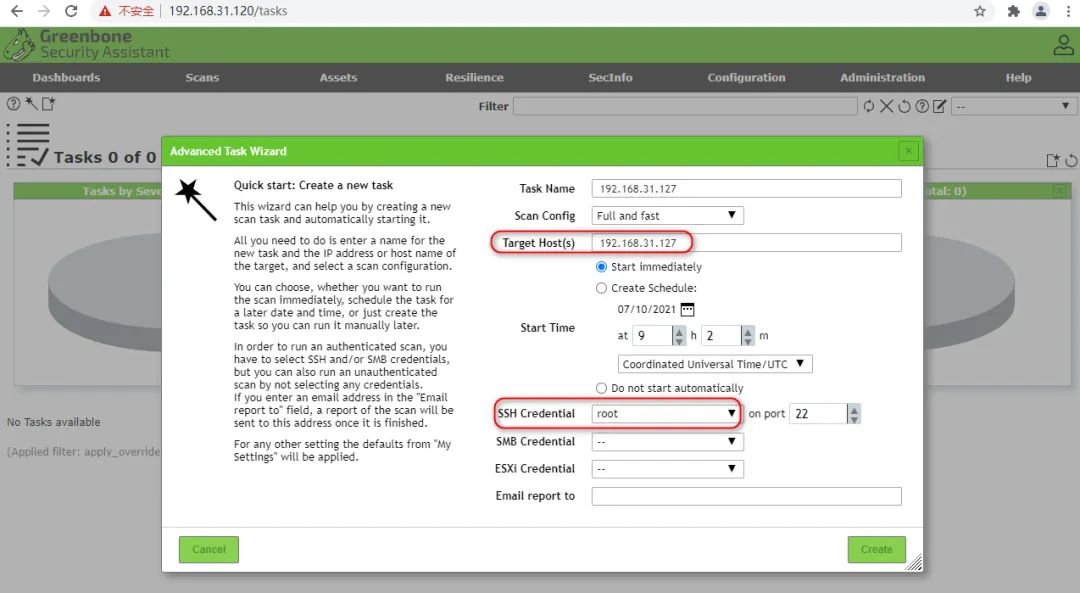Click the dialog resize grip corner
This screenshot has width=1080, height=593.
(914, 563)
